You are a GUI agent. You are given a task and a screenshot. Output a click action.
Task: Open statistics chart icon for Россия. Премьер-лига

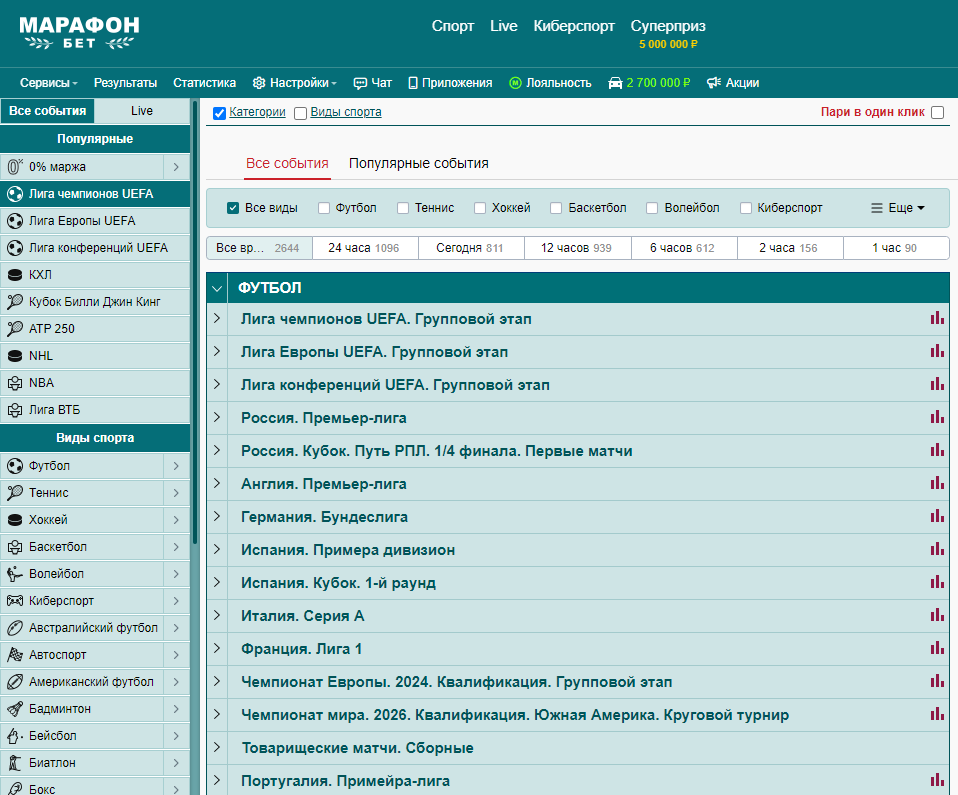coord(937,417)
